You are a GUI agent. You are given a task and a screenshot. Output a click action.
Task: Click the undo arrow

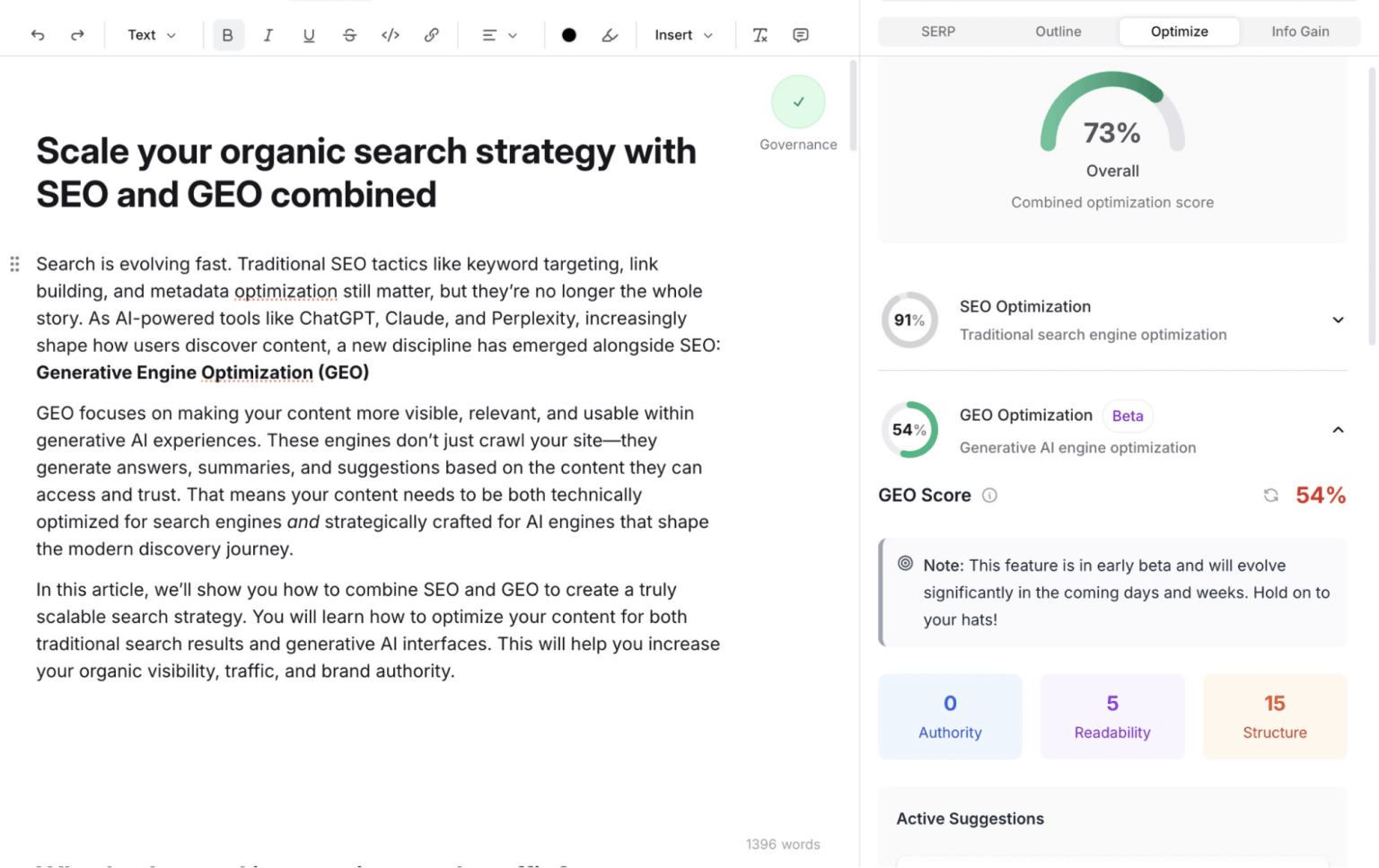click(37, 34)
